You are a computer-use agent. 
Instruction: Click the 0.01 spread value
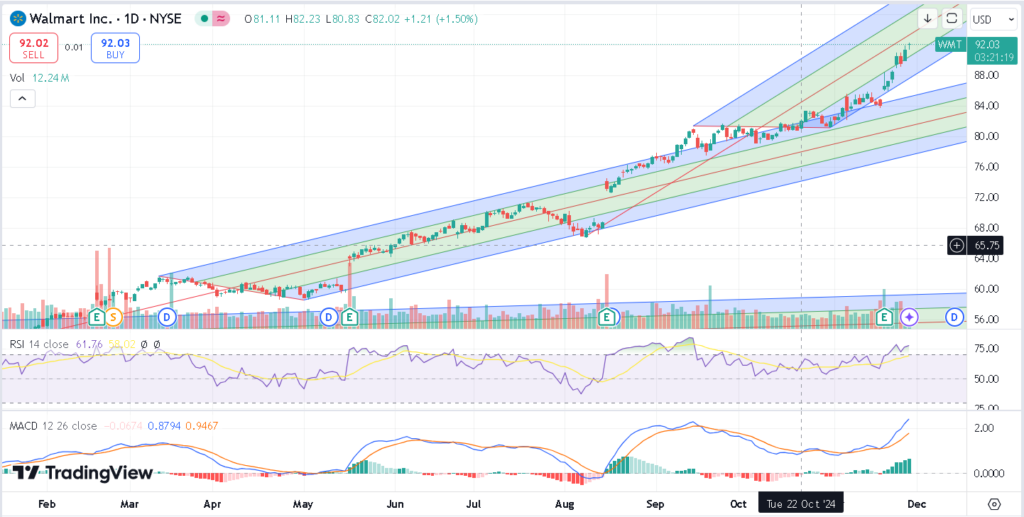[74, 47]
